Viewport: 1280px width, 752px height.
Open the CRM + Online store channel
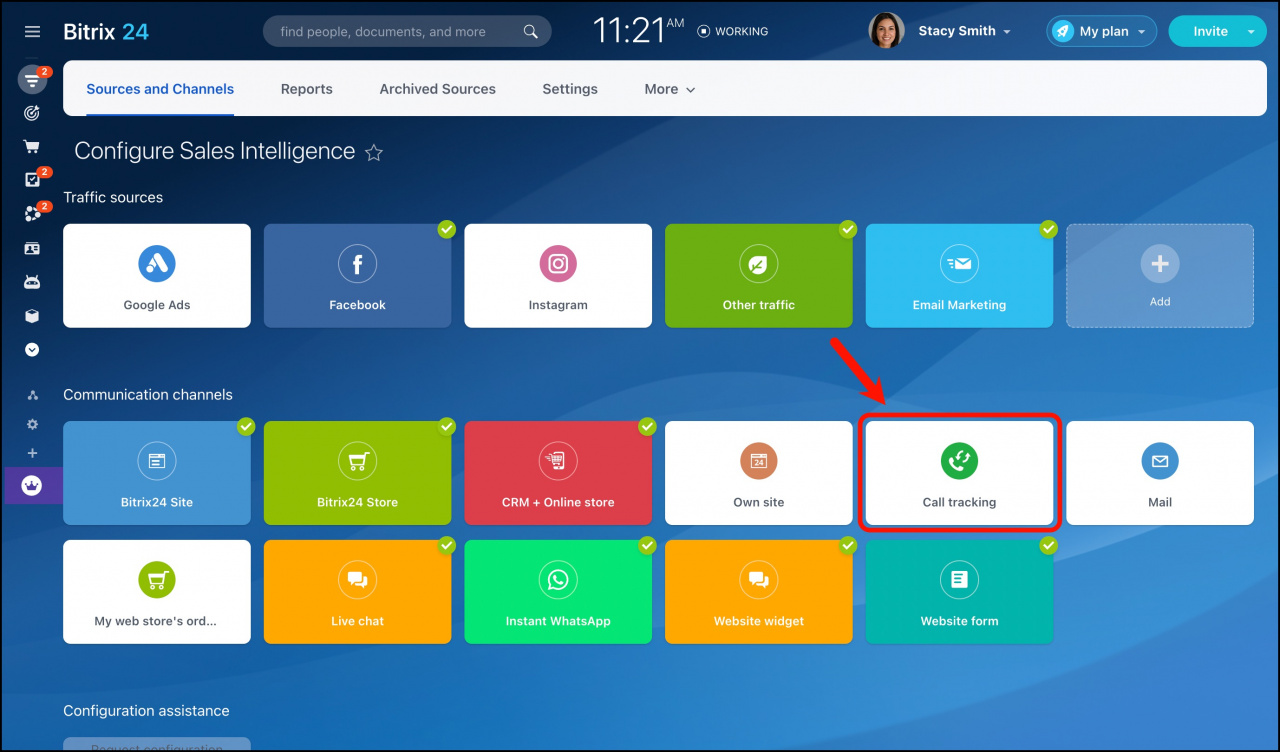click(558, 473)
